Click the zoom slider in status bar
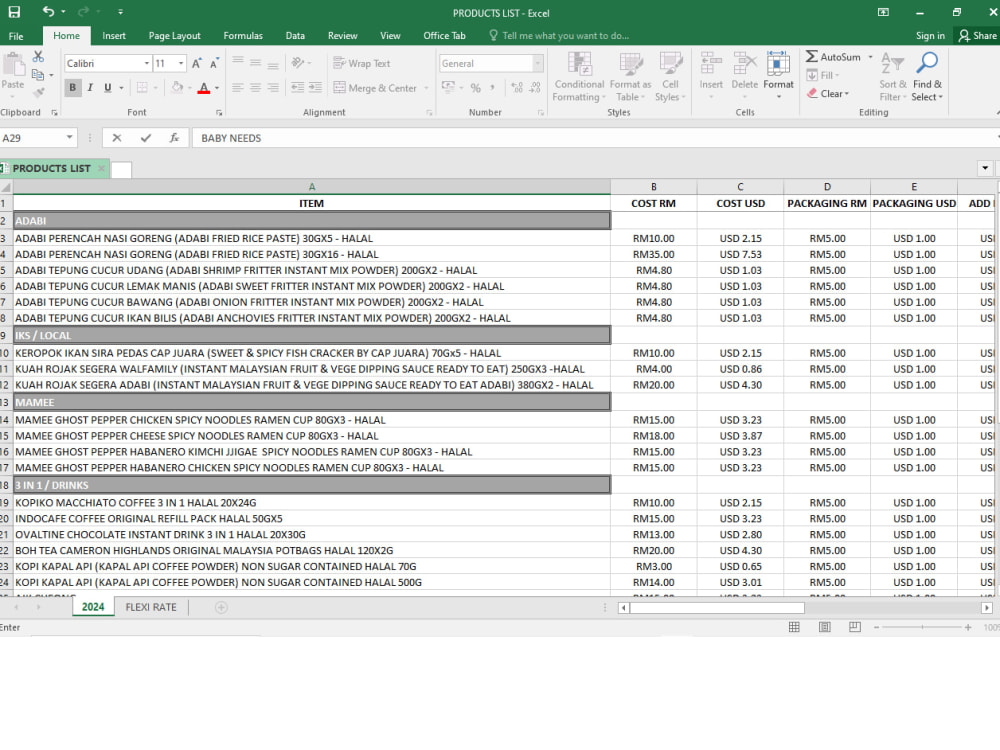Screen dimensions: 1000x750 coord(922,628)
